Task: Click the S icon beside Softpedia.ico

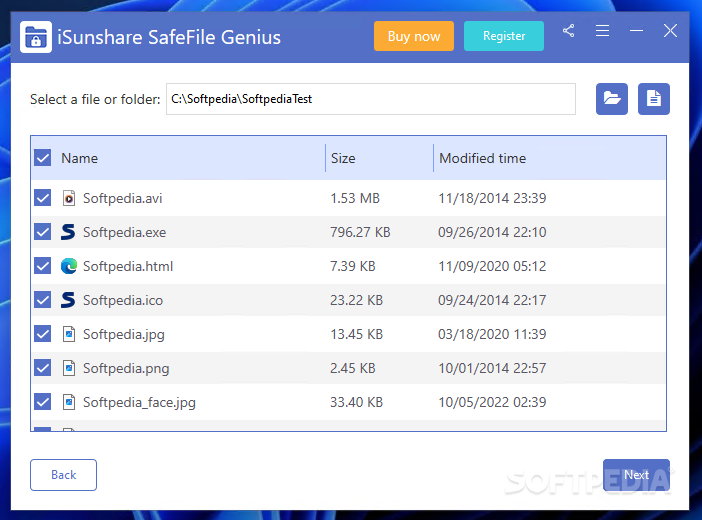Action: tap(68, 300)
